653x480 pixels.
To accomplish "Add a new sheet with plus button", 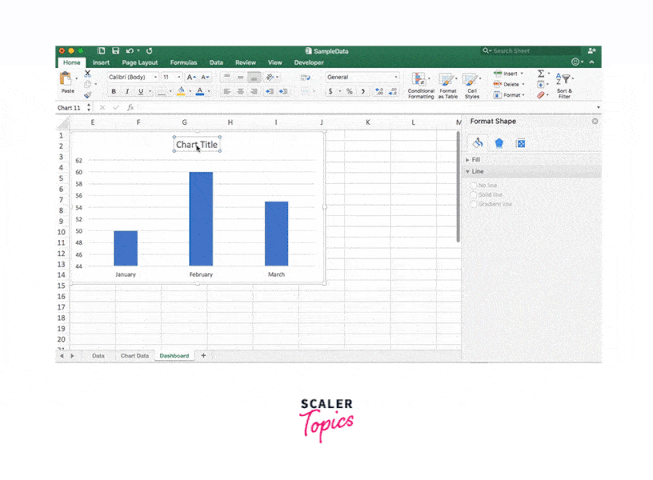I will coord(204,356).
